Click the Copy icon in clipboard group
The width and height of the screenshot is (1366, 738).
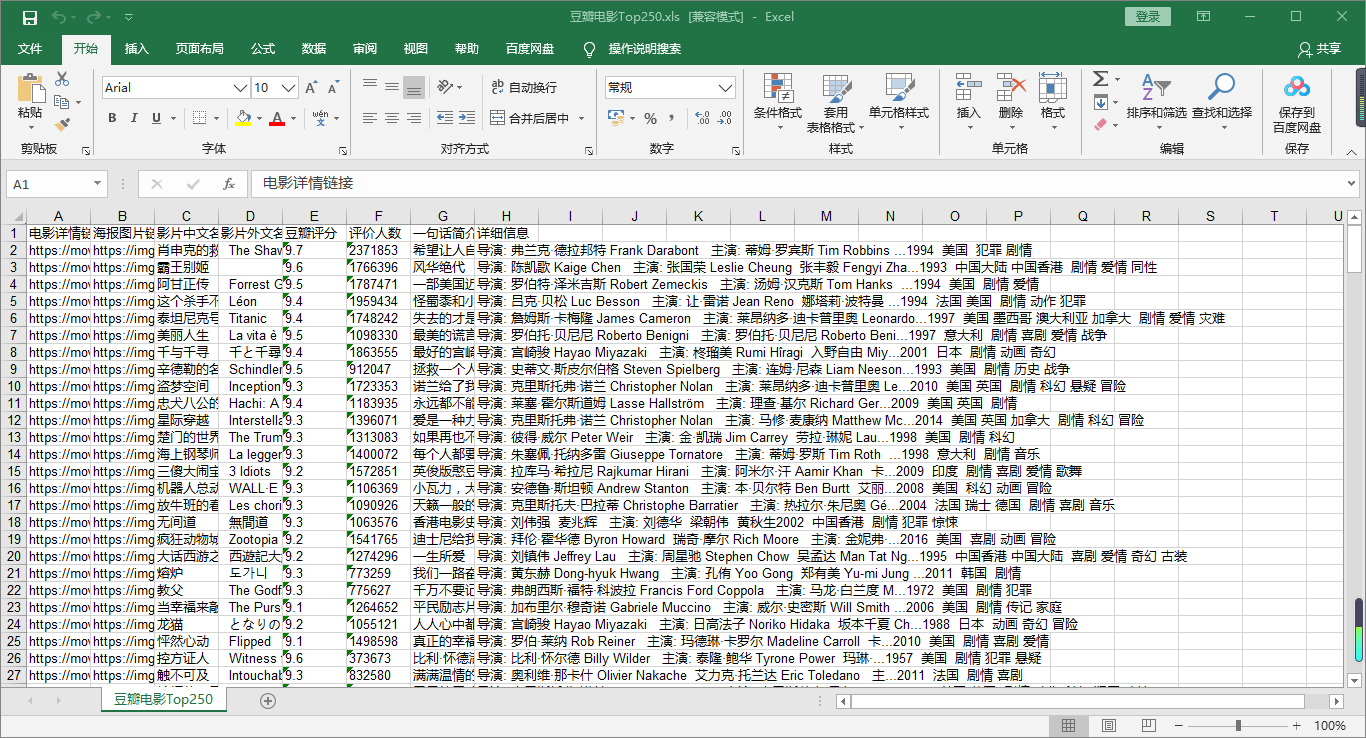click(x=62, y=102)
